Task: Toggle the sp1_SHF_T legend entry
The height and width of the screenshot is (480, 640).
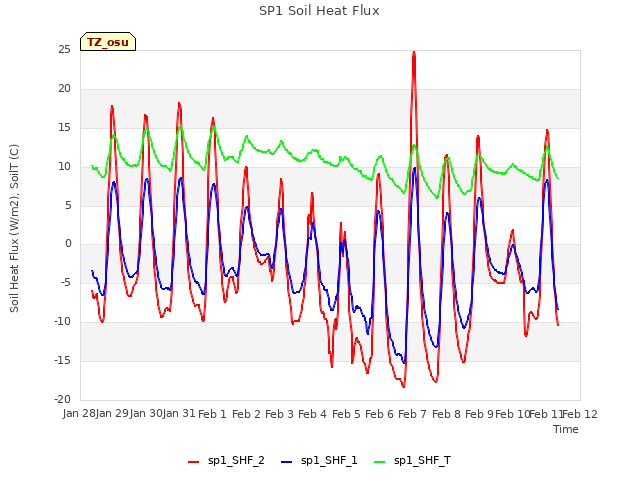Action: tap(412, 461)
